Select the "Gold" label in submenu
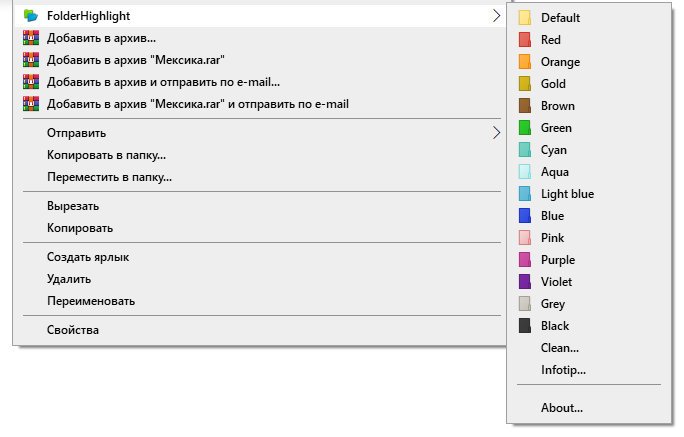Image resolution: width=684 pixels, height=437 pixels. [553, 84]
